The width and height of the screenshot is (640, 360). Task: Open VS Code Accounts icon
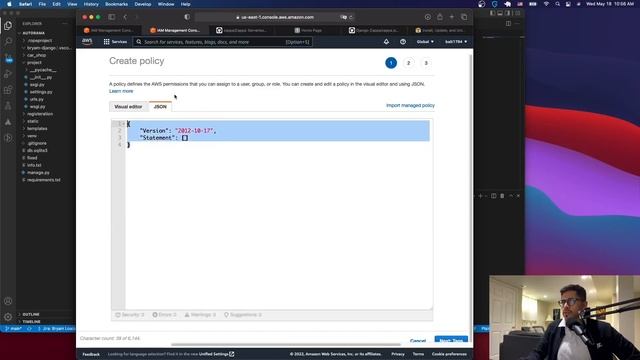(8, 301)
